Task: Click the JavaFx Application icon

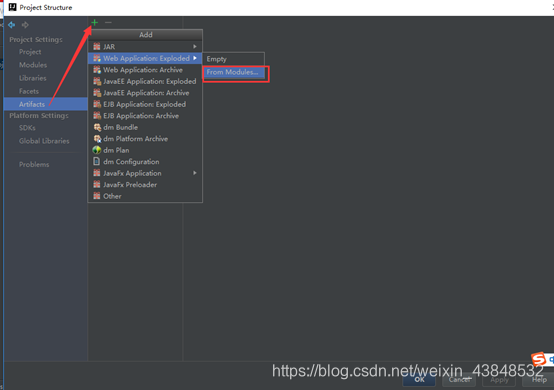Action: click(97, 173)
